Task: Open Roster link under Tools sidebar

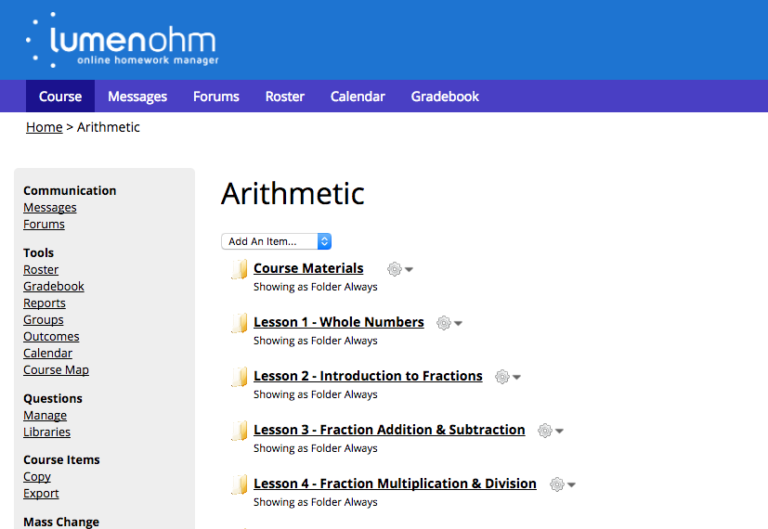Action: pos(41,270)
